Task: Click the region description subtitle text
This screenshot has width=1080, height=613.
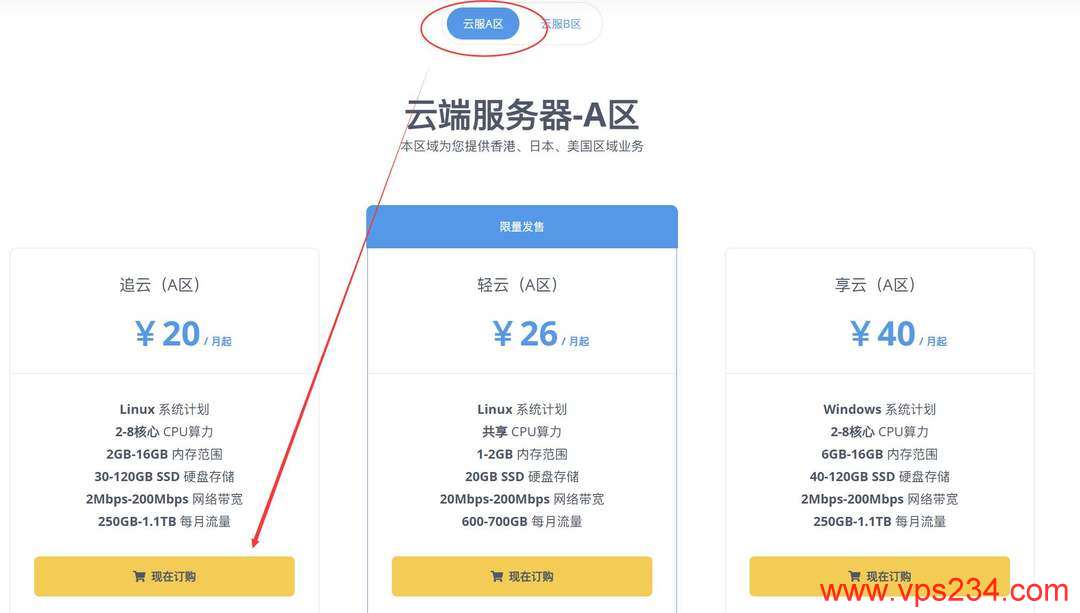Action: [x=521, y=146]
